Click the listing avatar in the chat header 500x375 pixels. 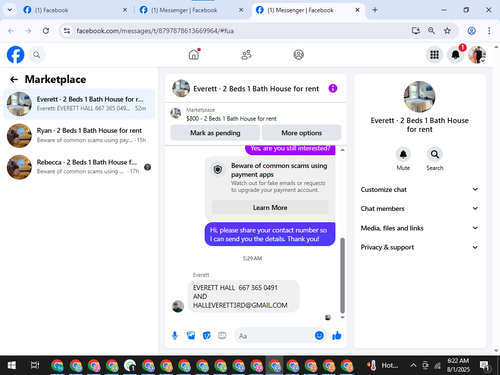pos(181,88)
